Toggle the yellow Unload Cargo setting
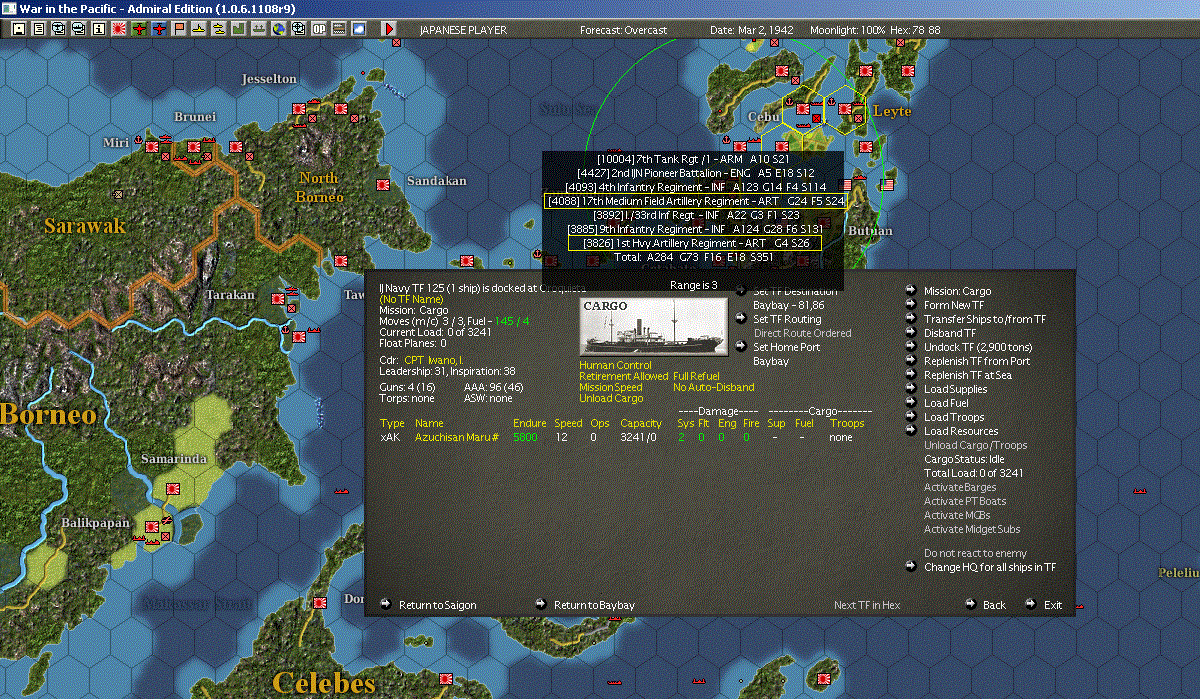 pyautogui.click(x=609, y=398)
